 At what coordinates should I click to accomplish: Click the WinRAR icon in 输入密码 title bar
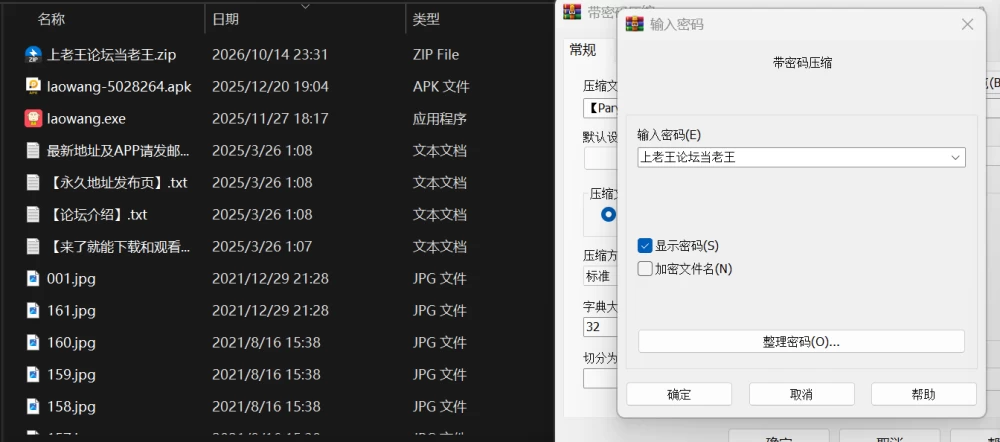[635, 24]
